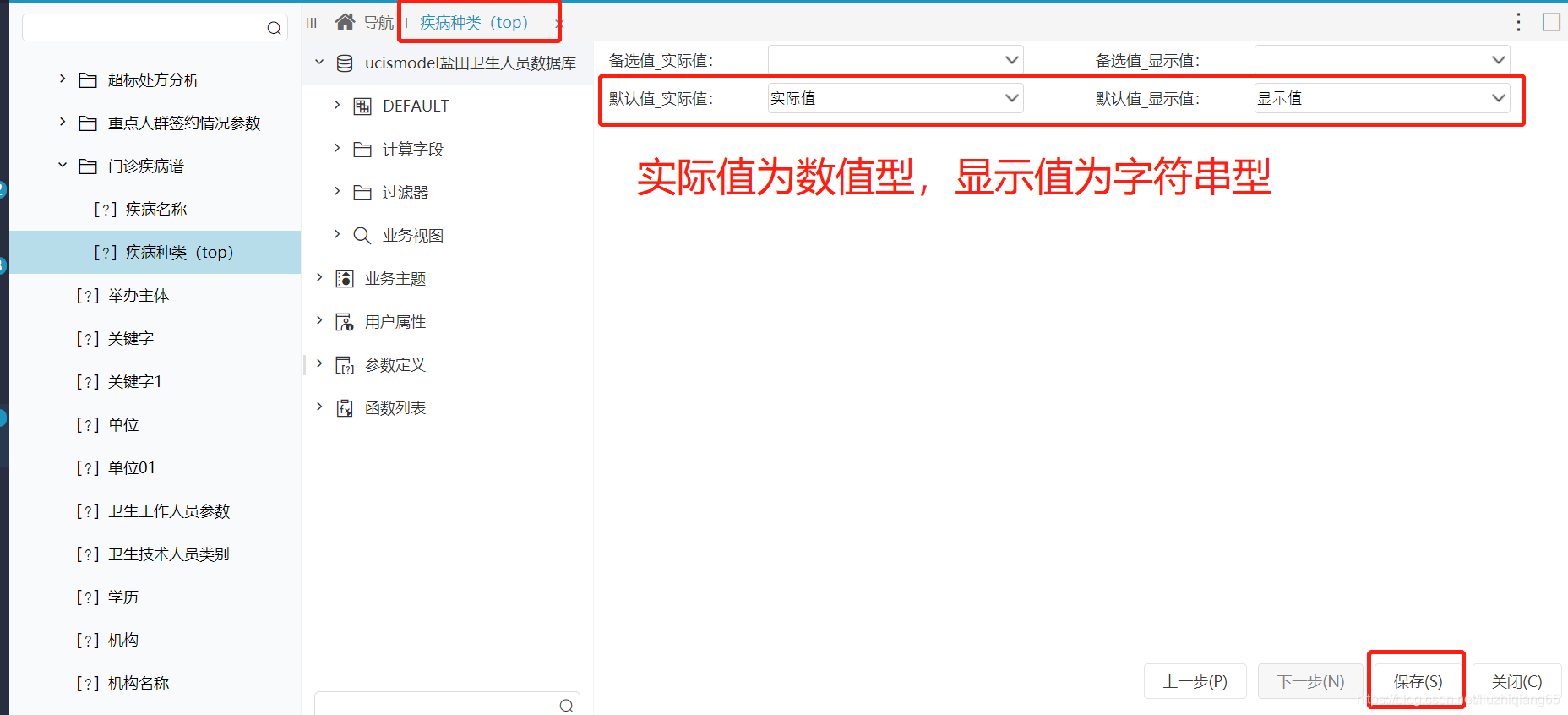Click the home navigation icon

pyautogui.click(x=345, y=22)
